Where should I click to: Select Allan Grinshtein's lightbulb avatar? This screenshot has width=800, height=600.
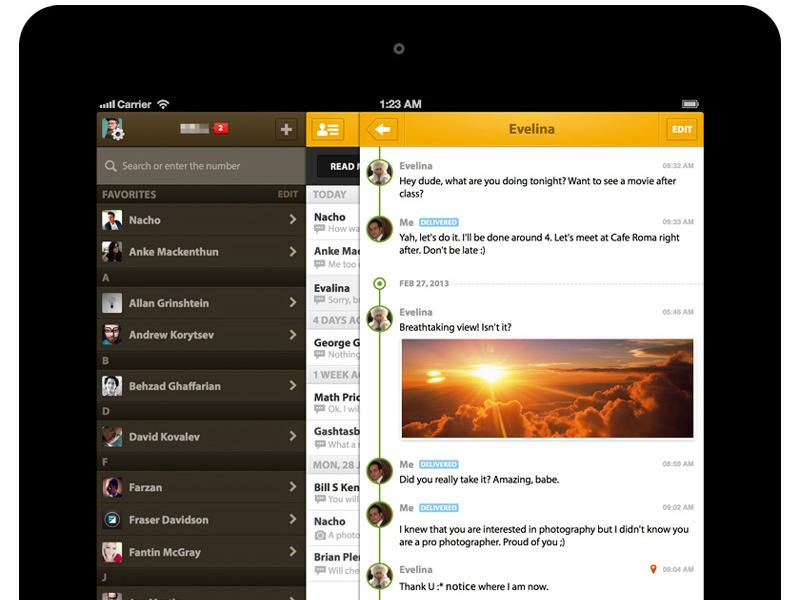tap(112, 303)
